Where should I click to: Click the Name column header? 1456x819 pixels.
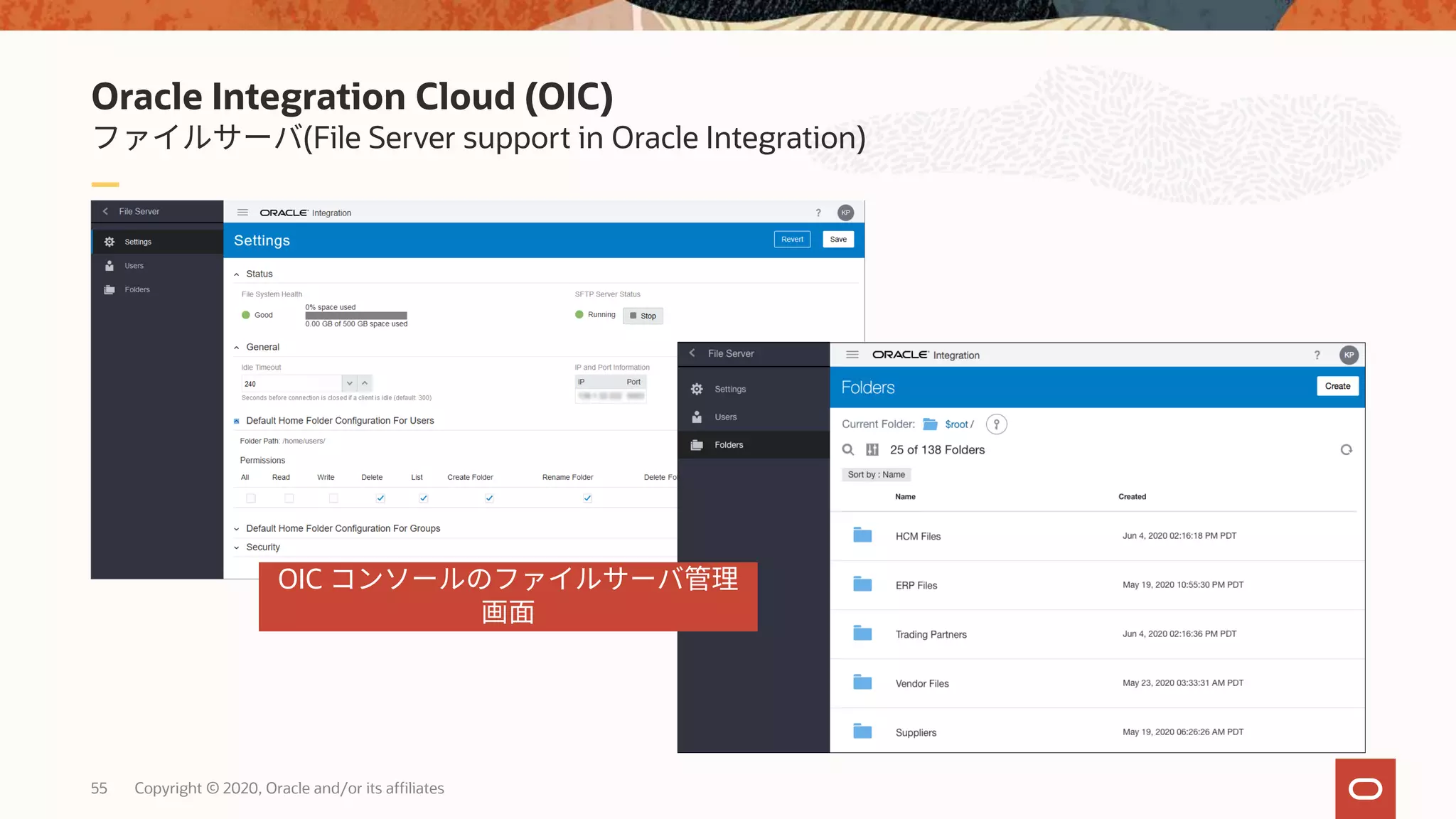click(x=905, y=497)
